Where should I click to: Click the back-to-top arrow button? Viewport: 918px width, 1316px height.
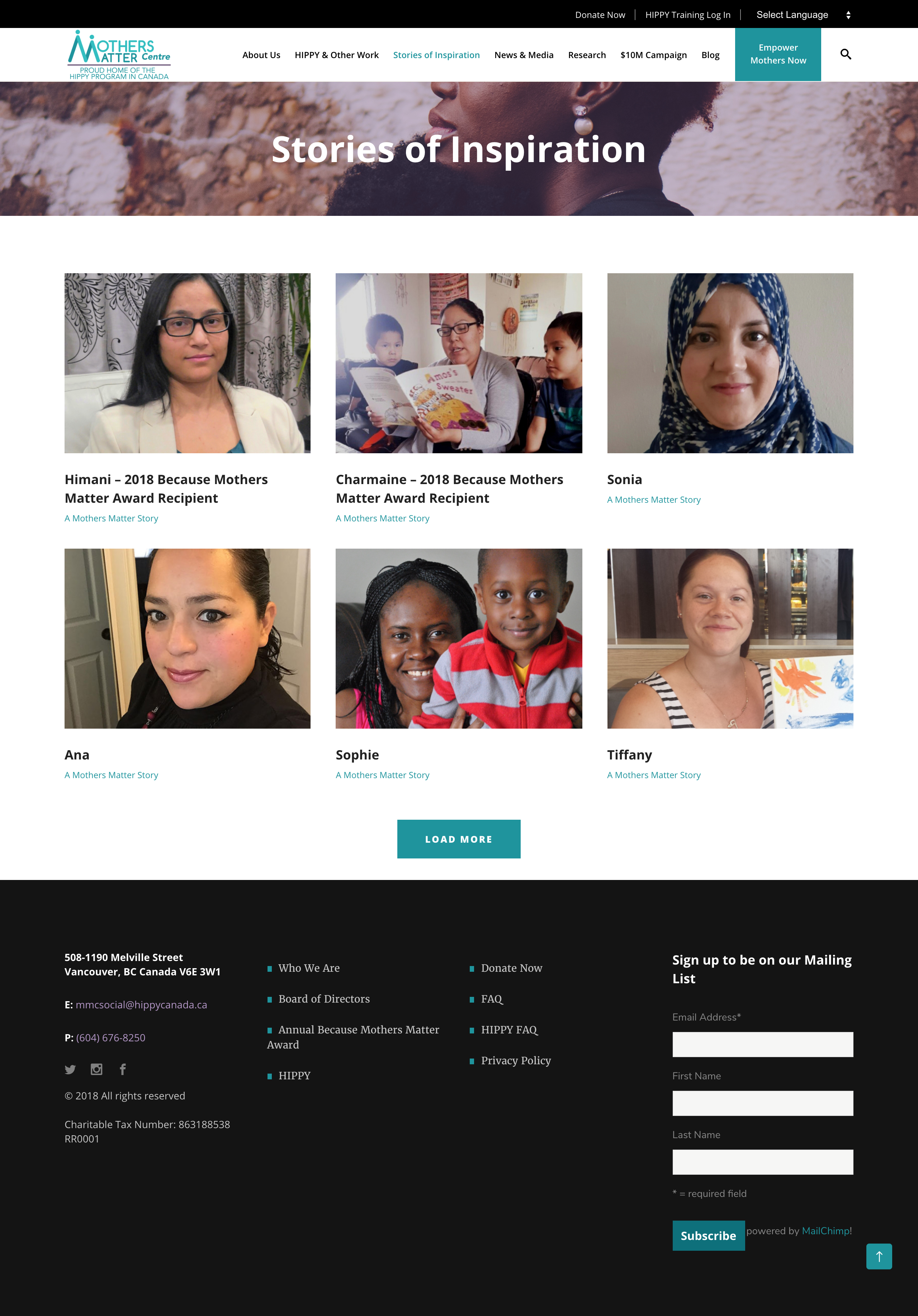click(x=879, y=1256)
